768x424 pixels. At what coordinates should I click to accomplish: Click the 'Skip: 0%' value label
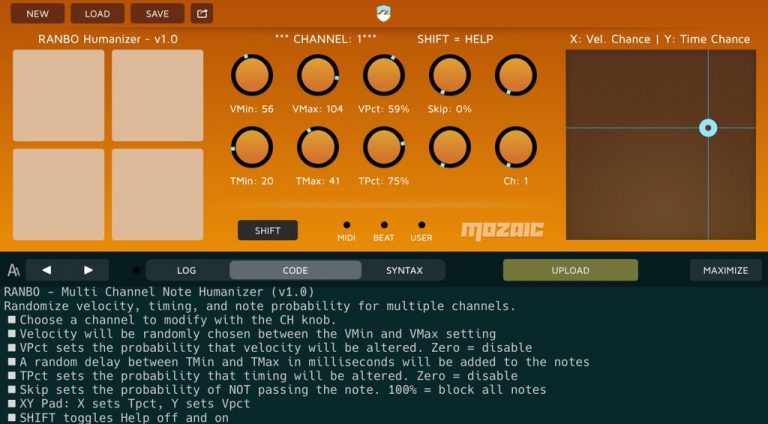[x=450, y=109]
